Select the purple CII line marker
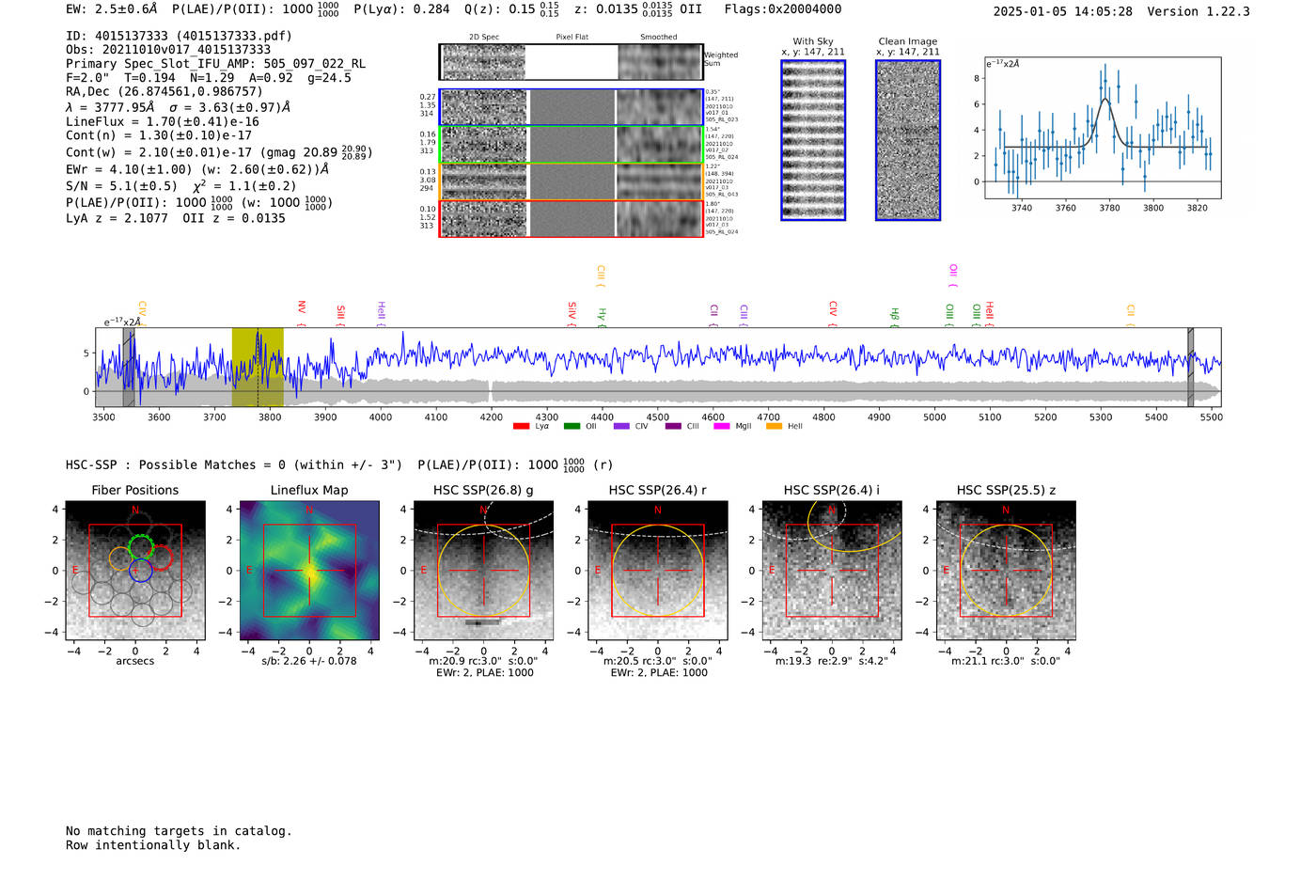The image size is (1316, 896). click(x=714, y=315)
